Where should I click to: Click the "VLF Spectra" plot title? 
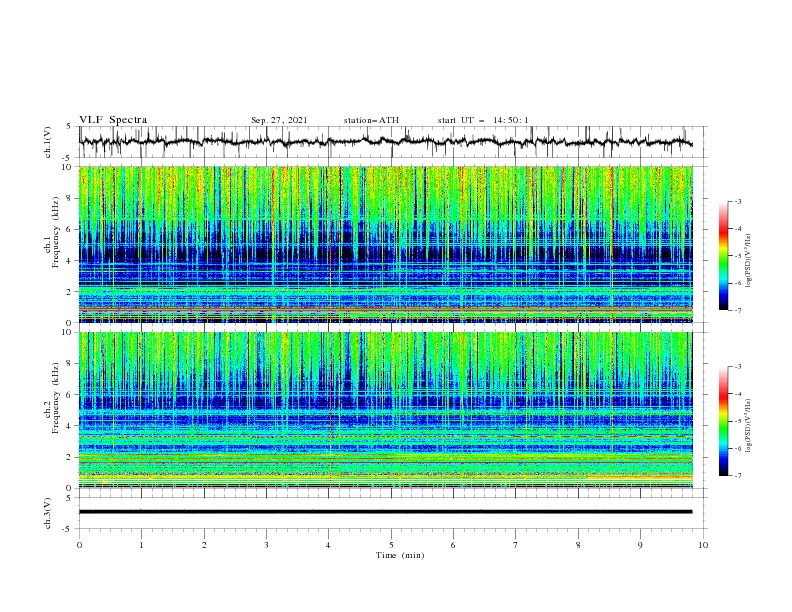point(113,120)
